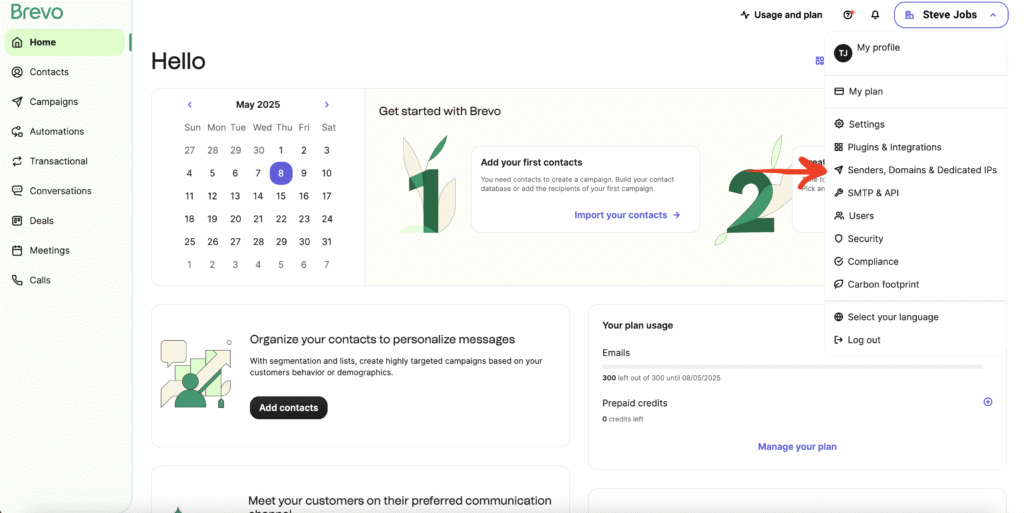1024x513 pixels.
Task: Click the My plan card icon
Action: click(839, 91)
